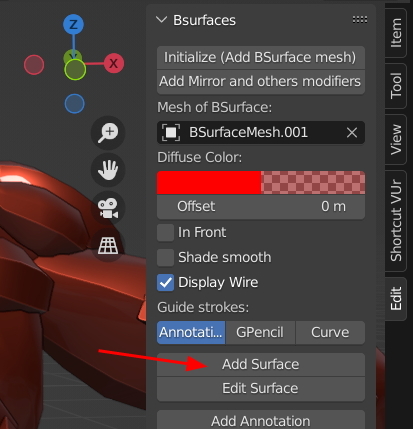
Task: Enable the Shade smooth checkbox
Action: pos(165,258)
